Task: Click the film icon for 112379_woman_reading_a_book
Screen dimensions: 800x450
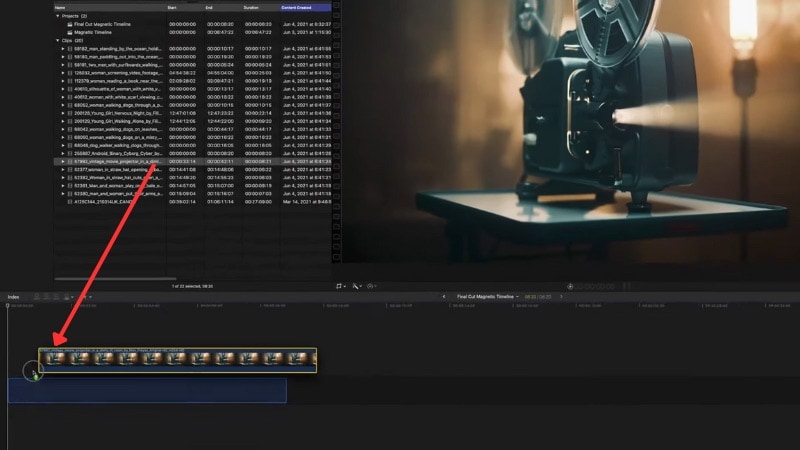Action: click(x=70, y=81)
